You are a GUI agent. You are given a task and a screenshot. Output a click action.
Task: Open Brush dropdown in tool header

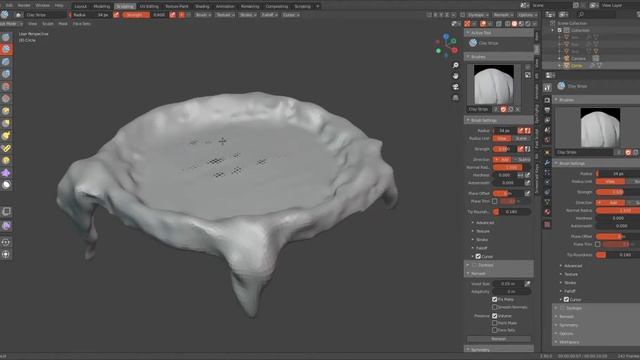203,15
